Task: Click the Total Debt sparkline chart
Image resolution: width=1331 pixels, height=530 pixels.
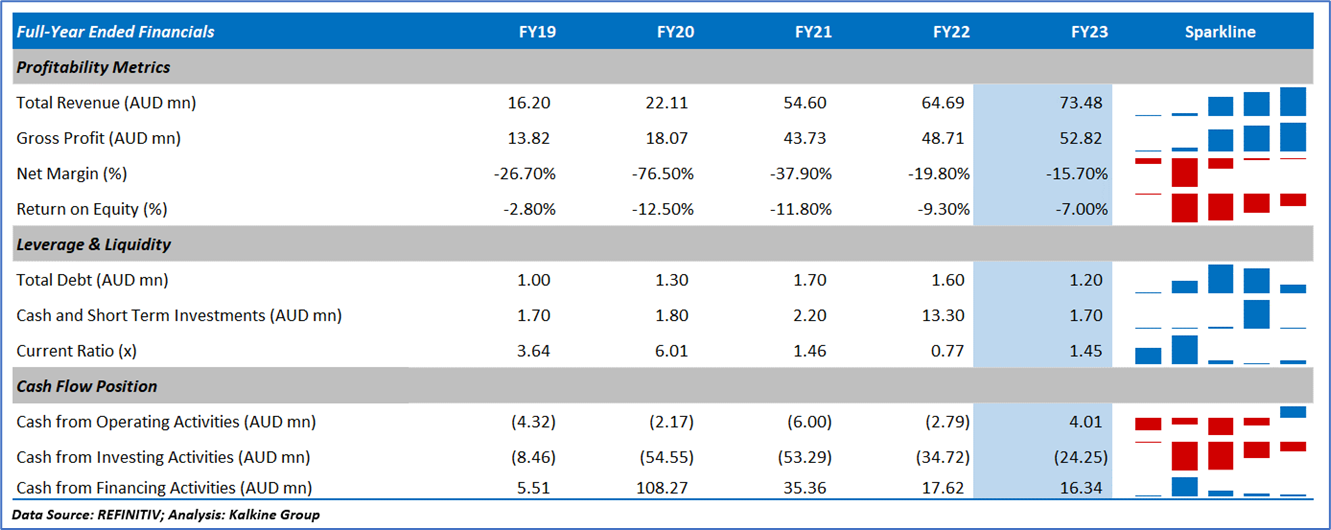Action: point(1220,280)
